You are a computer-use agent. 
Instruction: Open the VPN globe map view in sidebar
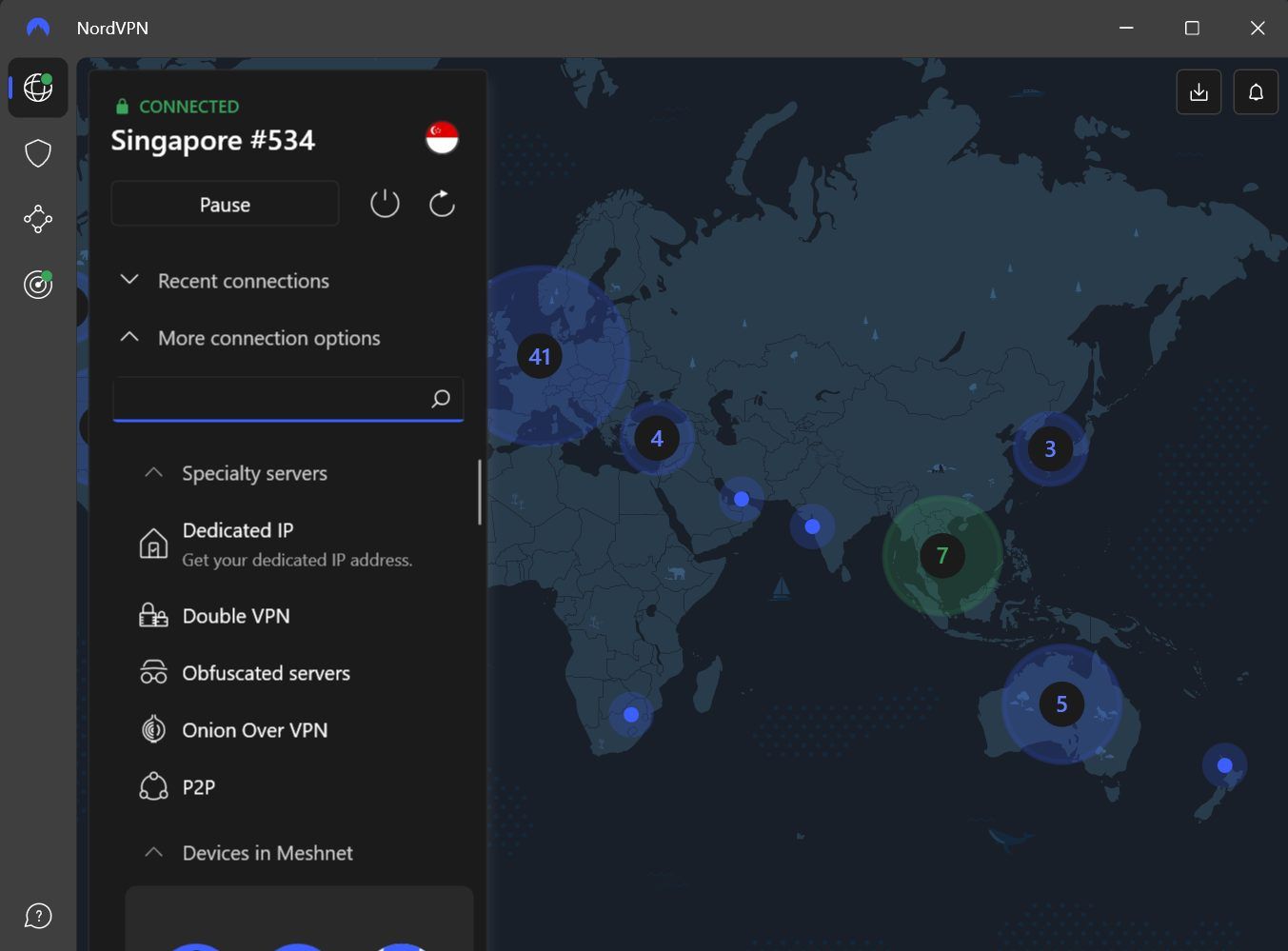(x=38, y=88)
